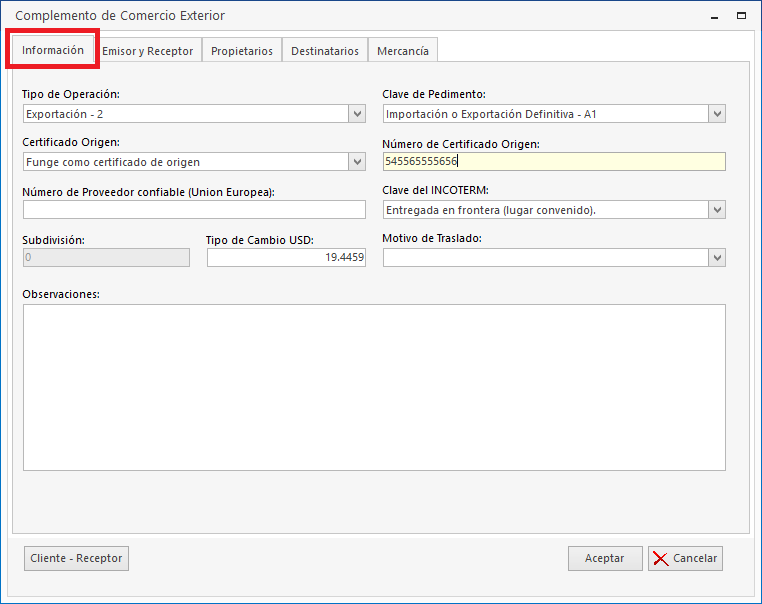Switch to the Emisor y Receptor tab

point(148,51)
